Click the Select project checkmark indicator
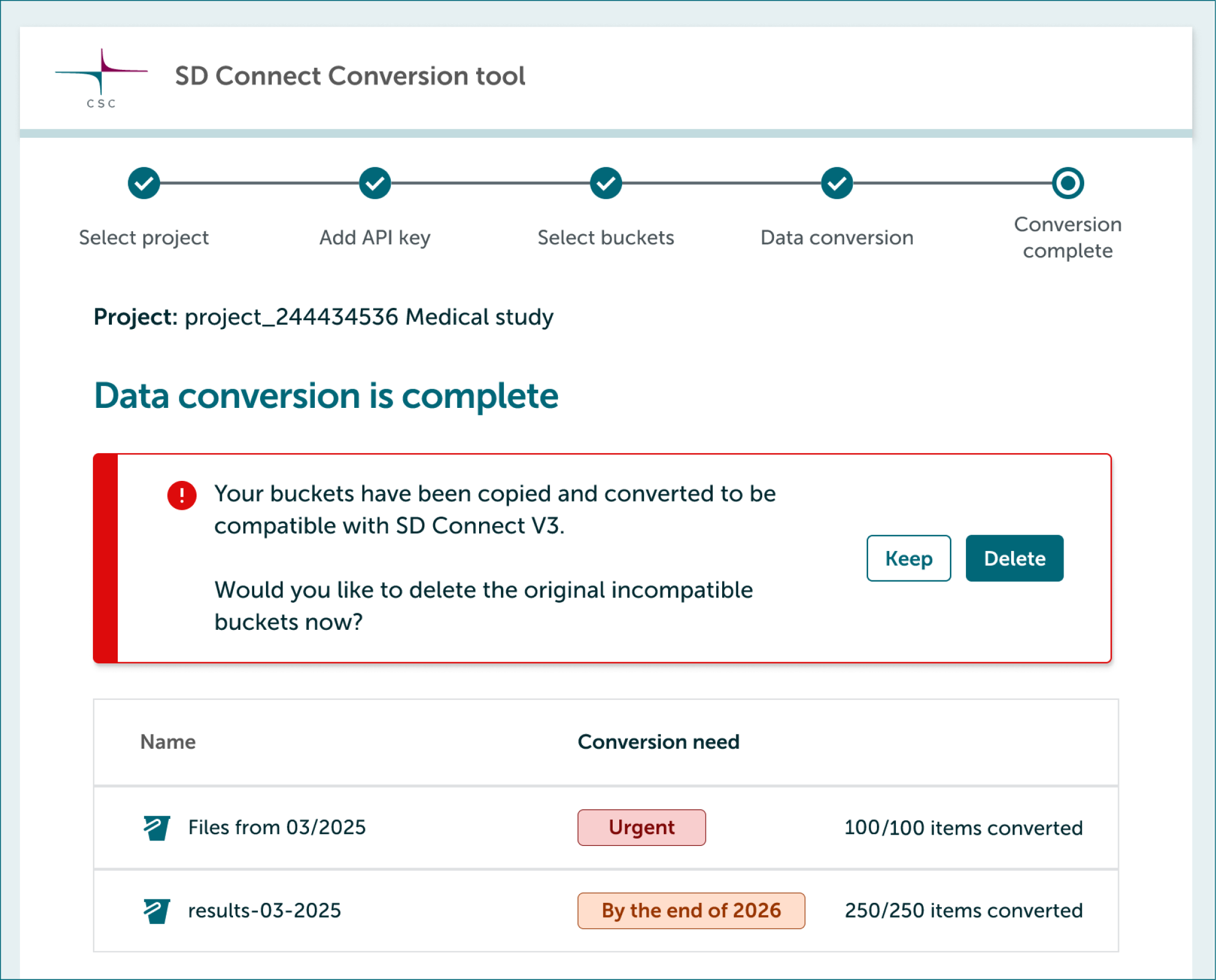 tap(143, 183)
